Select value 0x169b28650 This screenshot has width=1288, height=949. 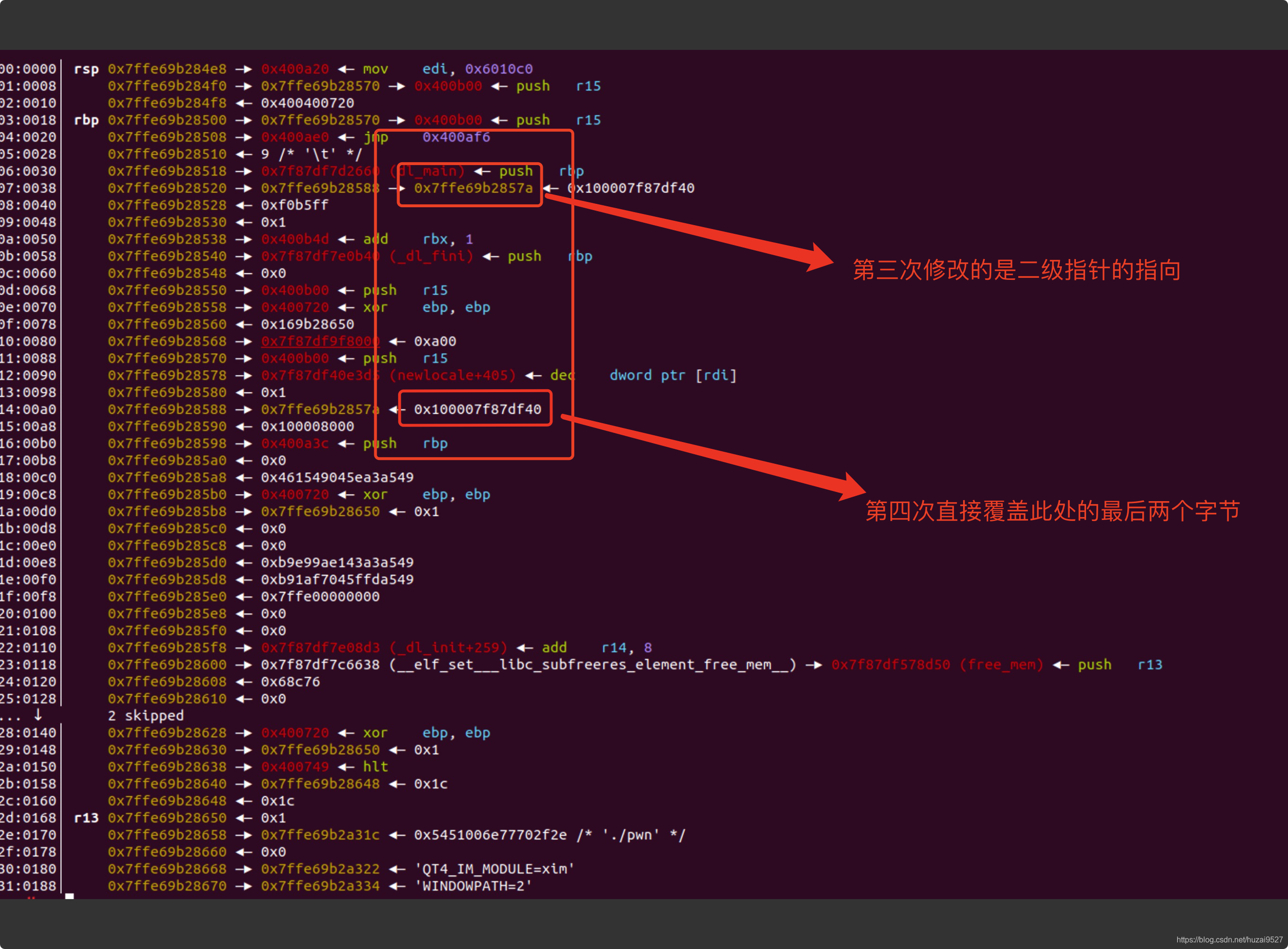coord(307,324)
